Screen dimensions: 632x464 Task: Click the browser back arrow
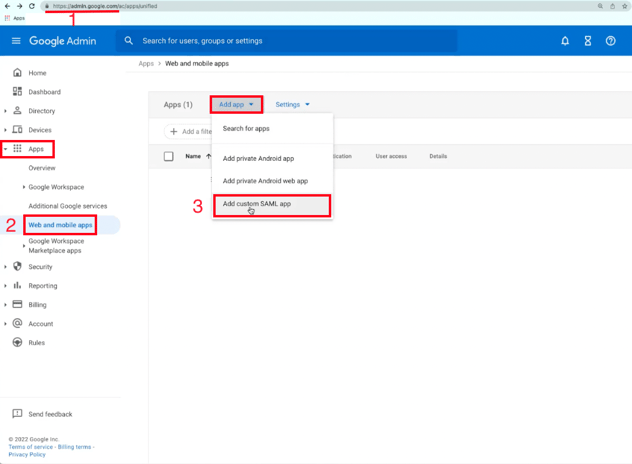click(x=7, y=6)
